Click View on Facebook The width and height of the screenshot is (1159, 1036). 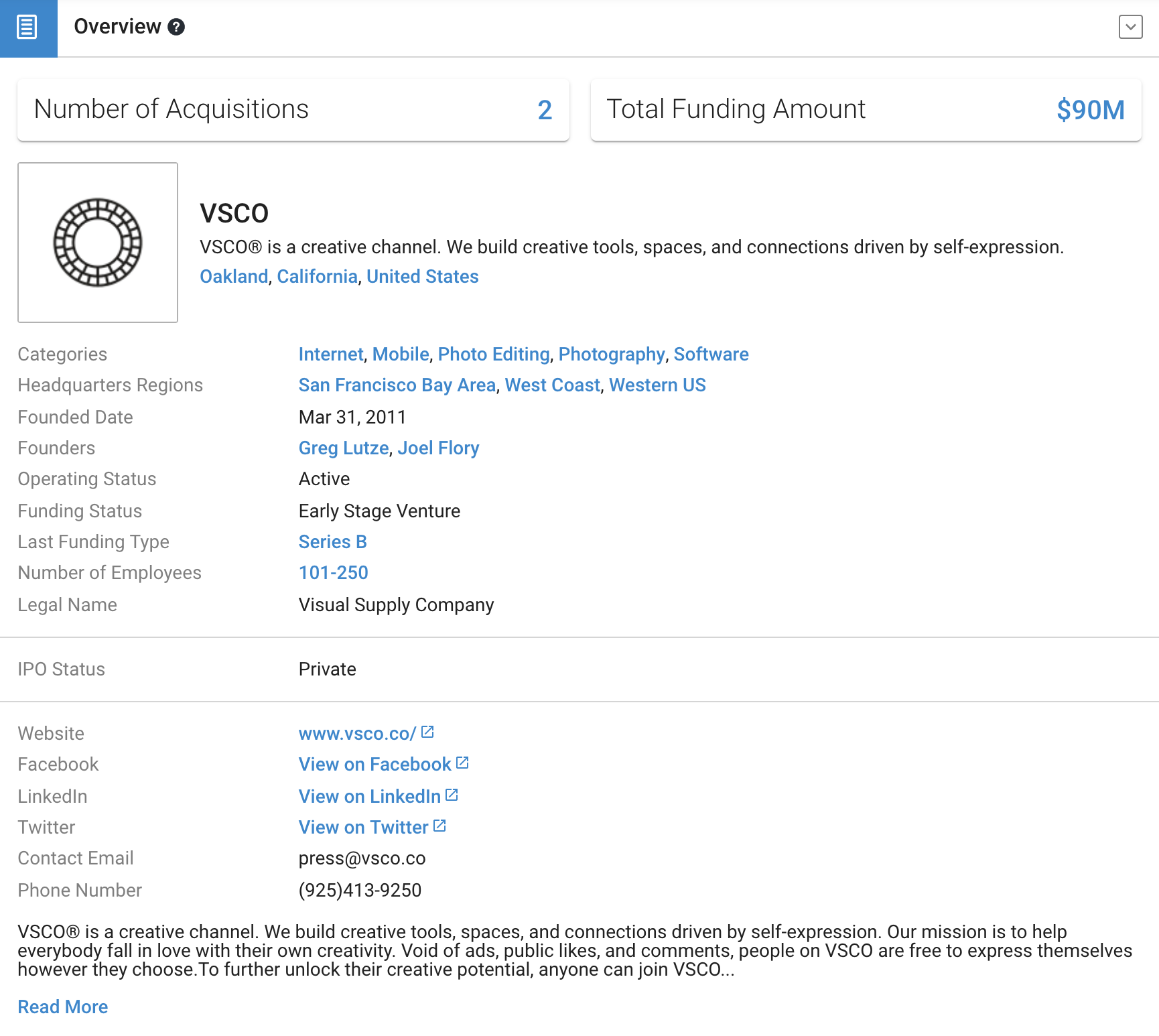click(374, 765)
